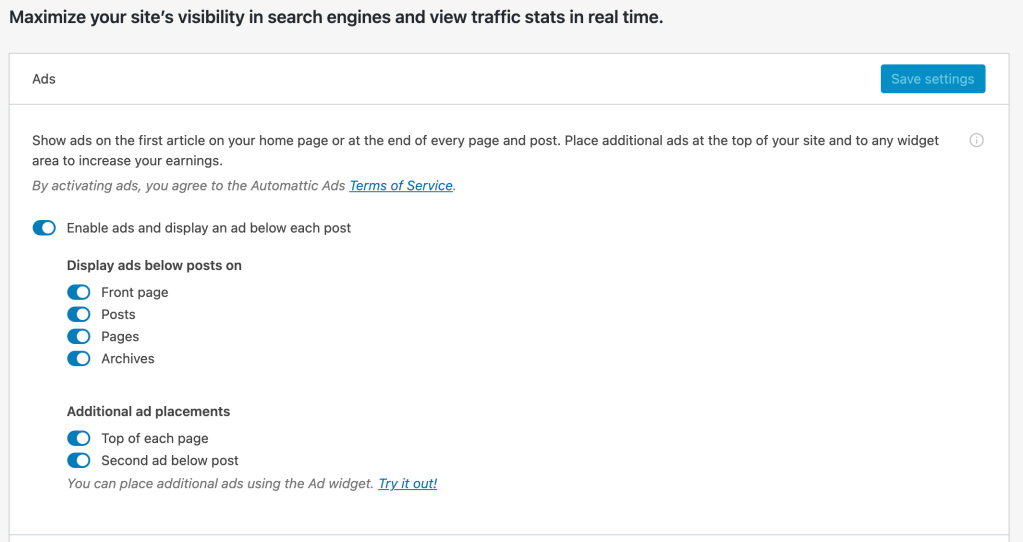This screenshot has height=542, width=1023.
Task: Turn off 'Top of each page' switch
Action: [79, 439]
